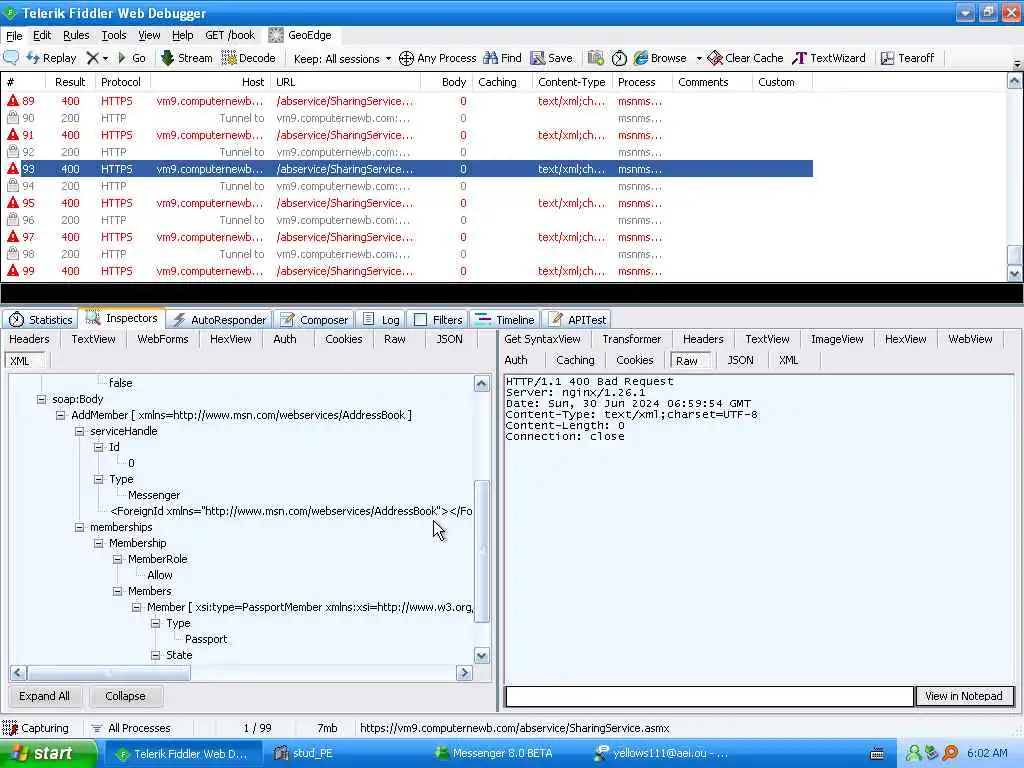Click the comment bubble toolbar icon
The image size is (1024, 768).
point(11,58)
